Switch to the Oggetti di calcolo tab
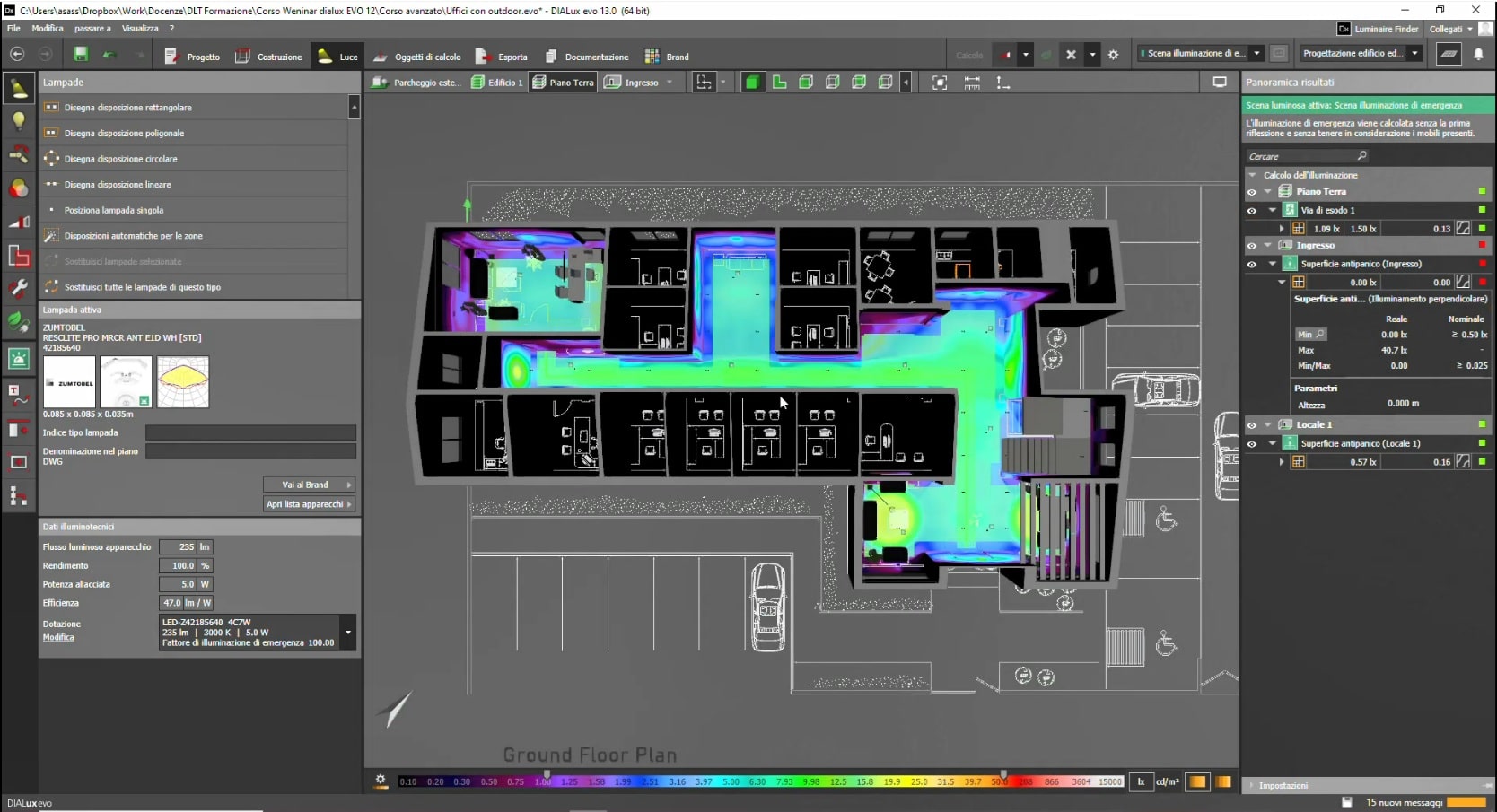The width and height of the screenshot is (1497, 812). coord(417,57)
